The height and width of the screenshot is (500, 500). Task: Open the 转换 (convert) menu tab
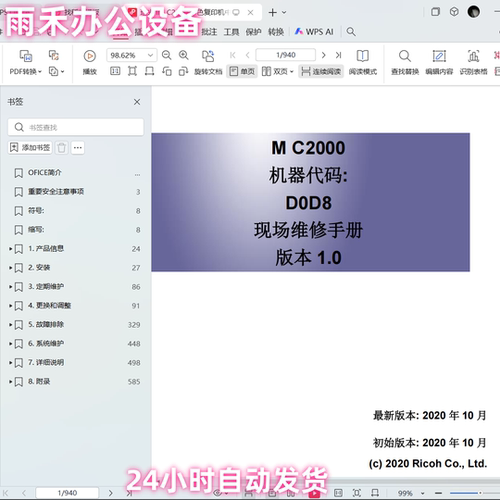coord(276,32)
